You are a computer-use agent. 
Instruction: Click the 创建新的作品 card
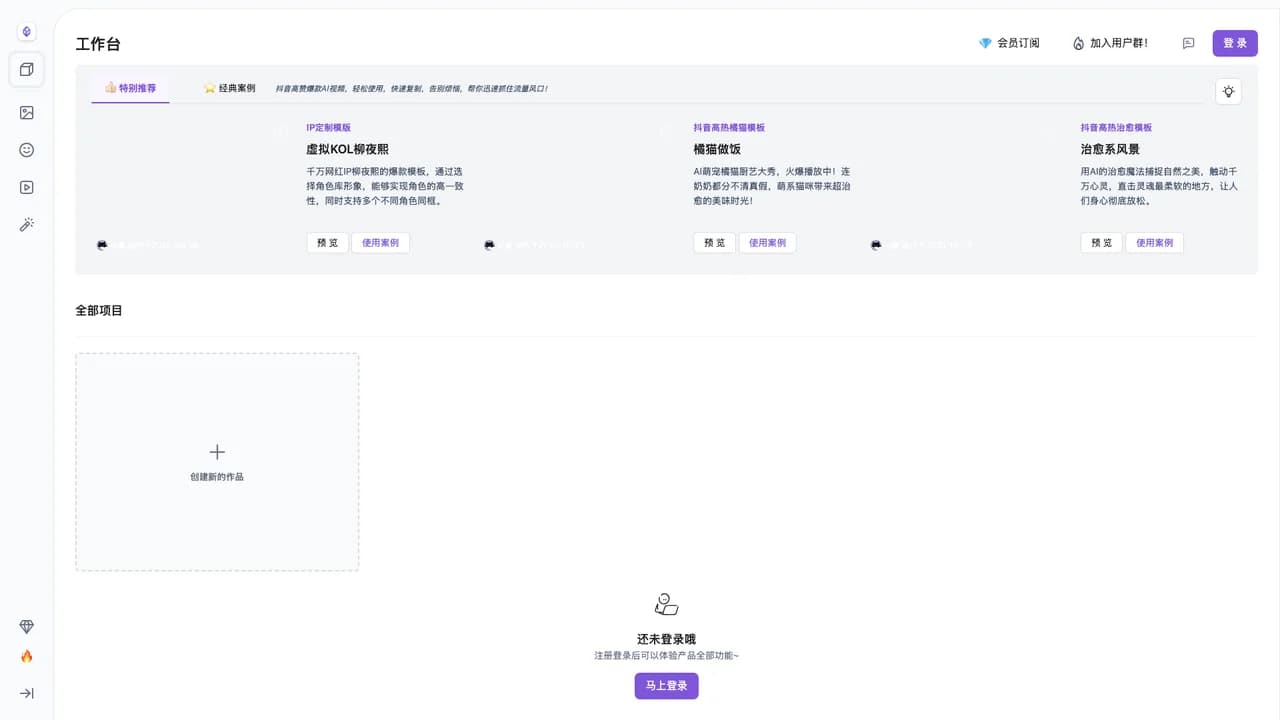[217, 462]
